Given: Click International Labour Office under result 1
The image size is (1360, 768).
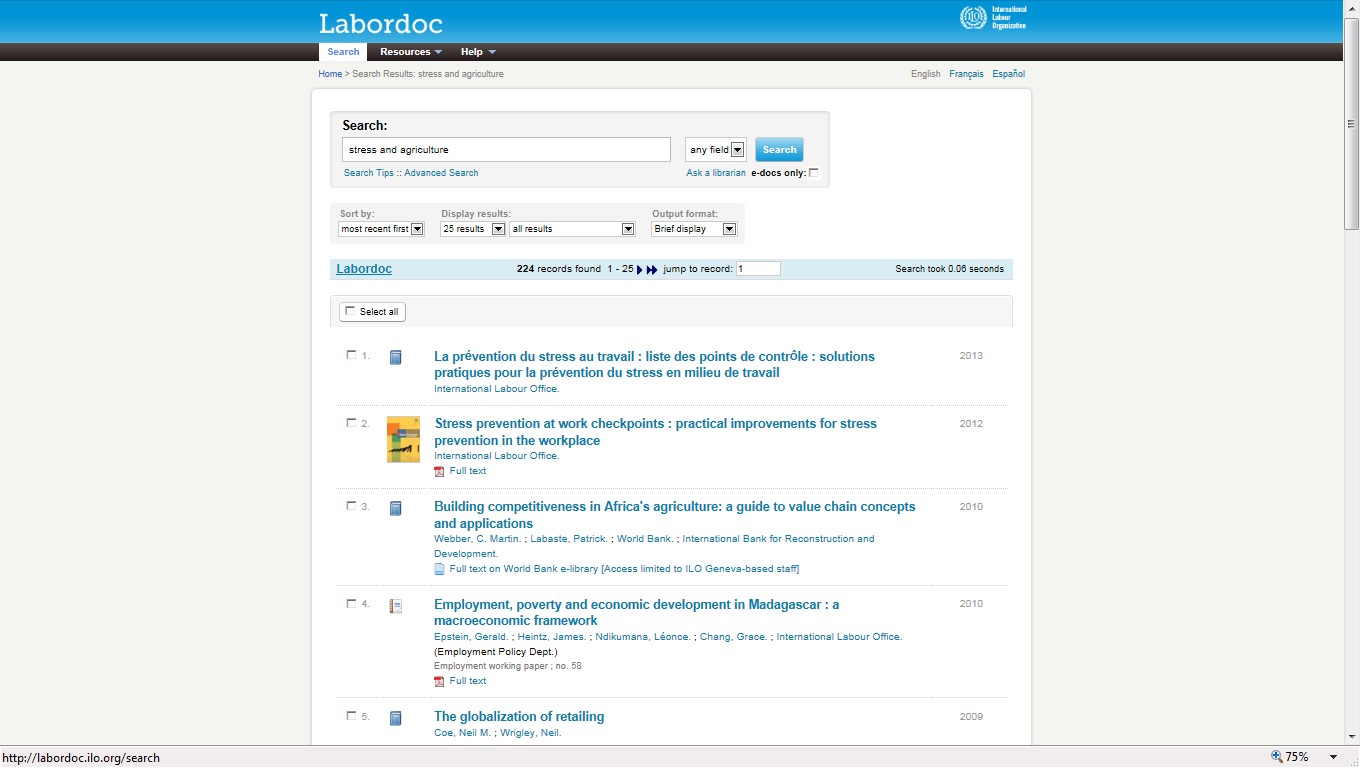Looking at the screenshot, I should click(497, 389).
